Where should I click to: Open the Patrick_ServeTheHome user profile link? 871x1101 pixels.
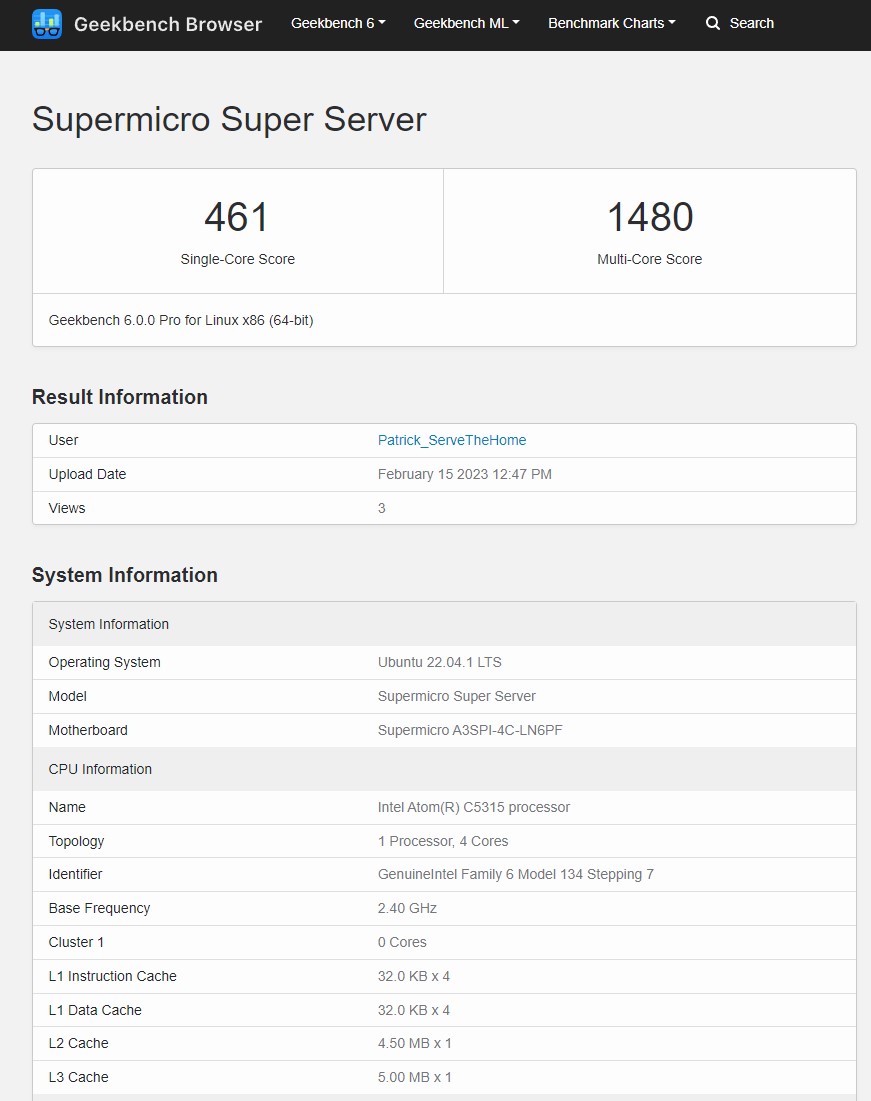451,440
